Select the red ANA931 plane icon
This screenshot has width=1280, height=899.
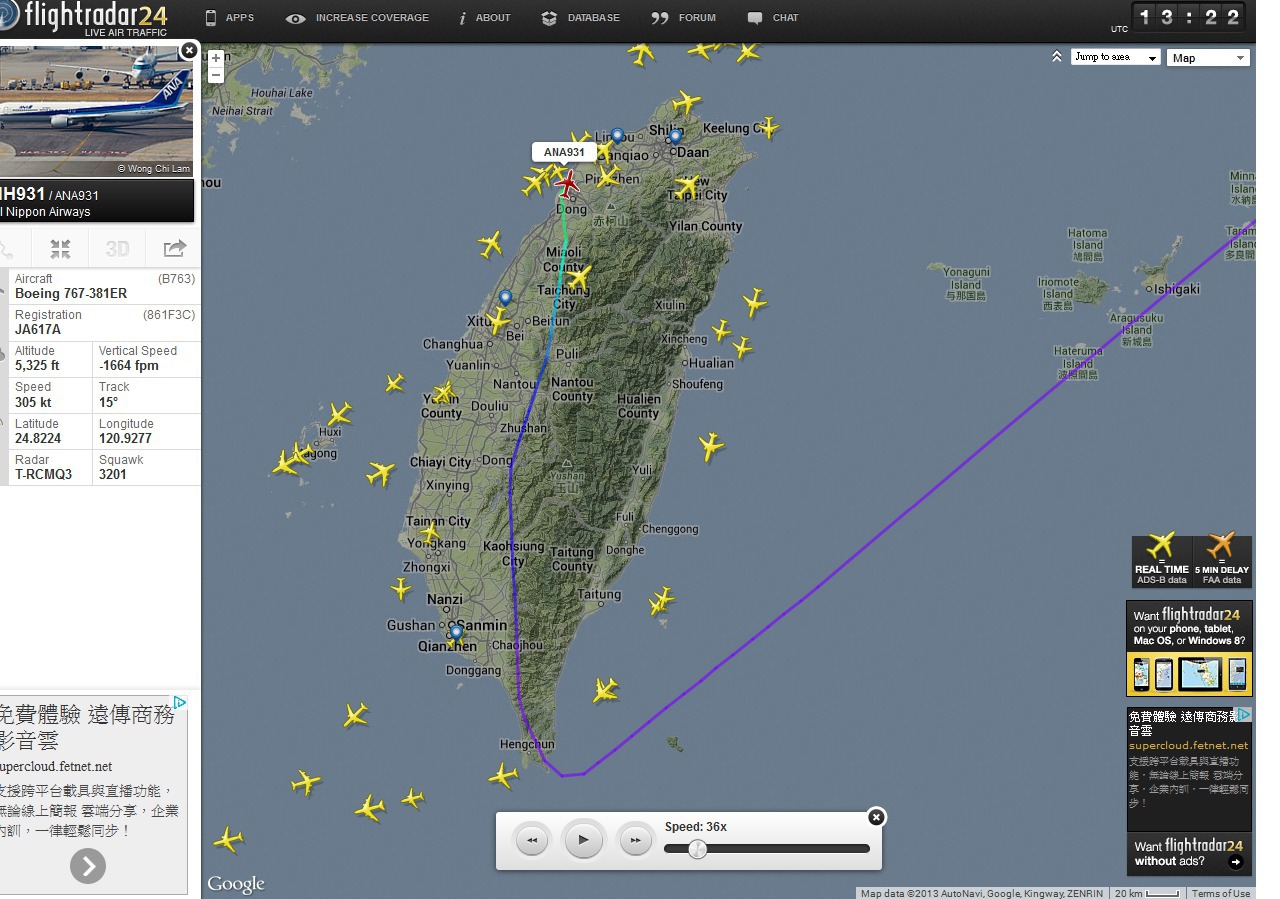pyautogui.click(x=567, y=184)
